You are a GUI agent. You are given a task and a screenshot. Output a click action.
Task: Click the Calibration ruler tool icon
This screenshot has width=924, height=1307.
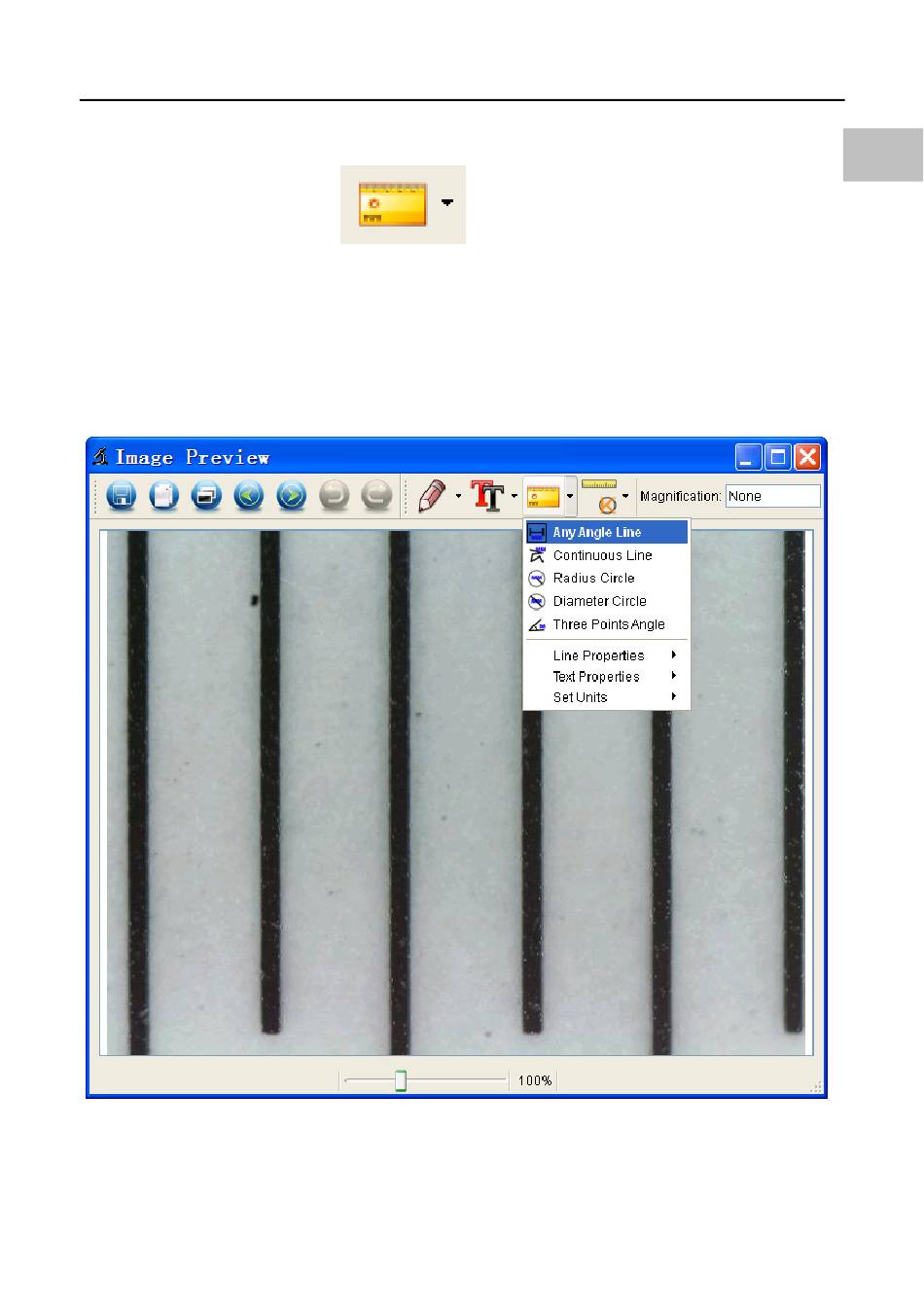[600, 496]
